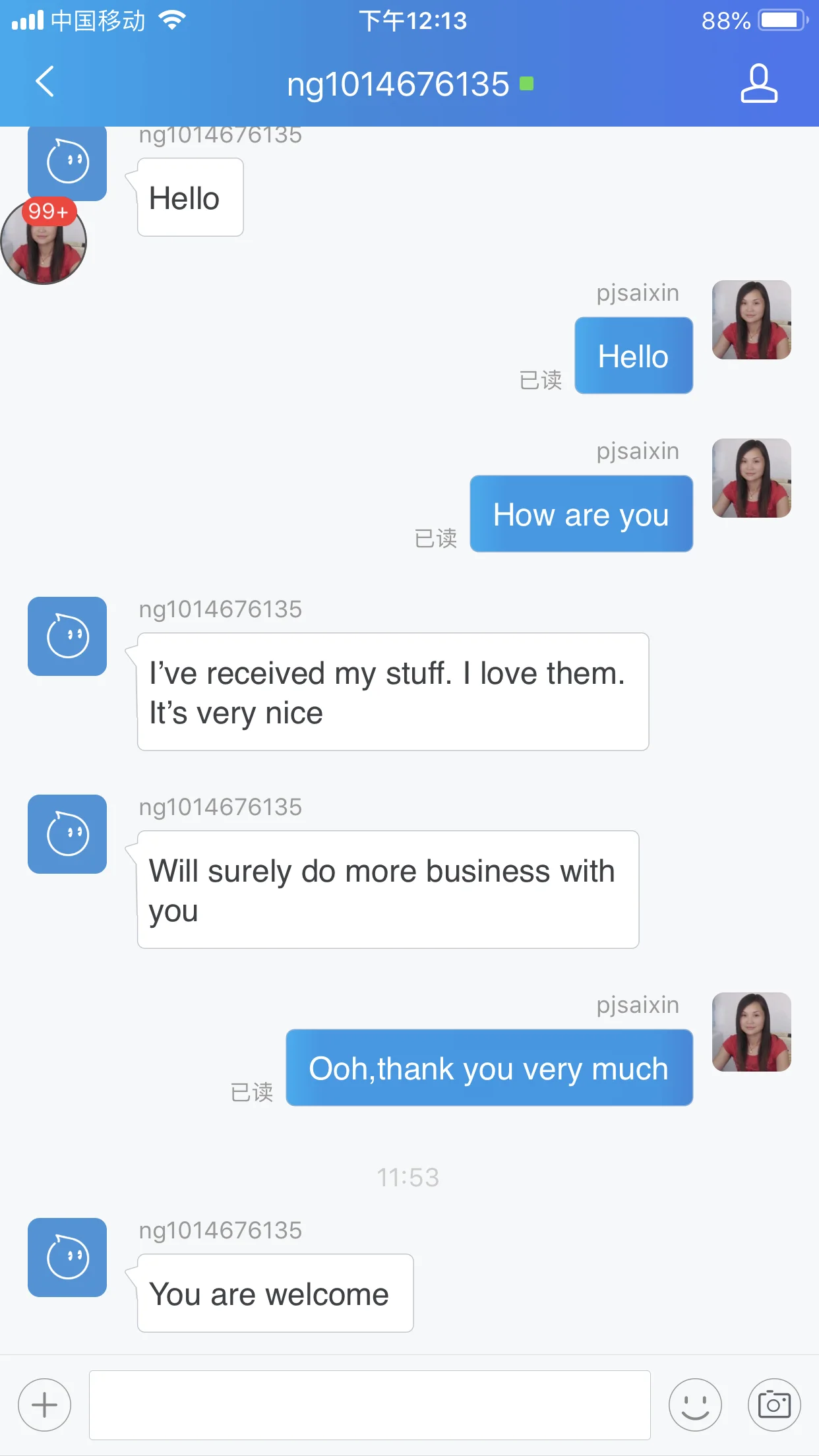Tap the "I've received my stuff" message
The height and width of the screenshot is (1456, 819).
pos(392,692)
